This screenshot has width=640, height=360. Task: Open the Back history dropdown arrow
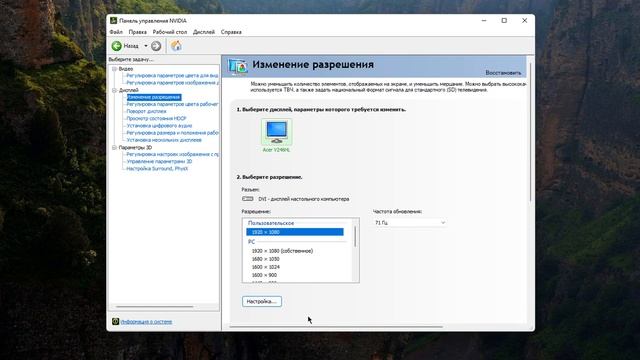click(146, 46)
